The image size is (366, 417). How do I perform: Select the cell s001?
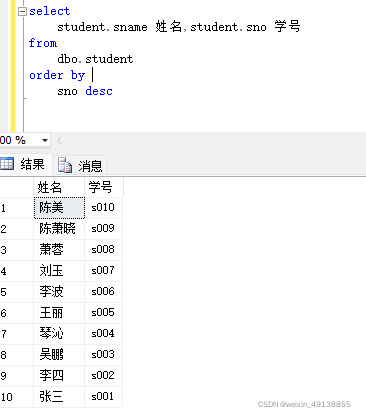coord(103,397)
